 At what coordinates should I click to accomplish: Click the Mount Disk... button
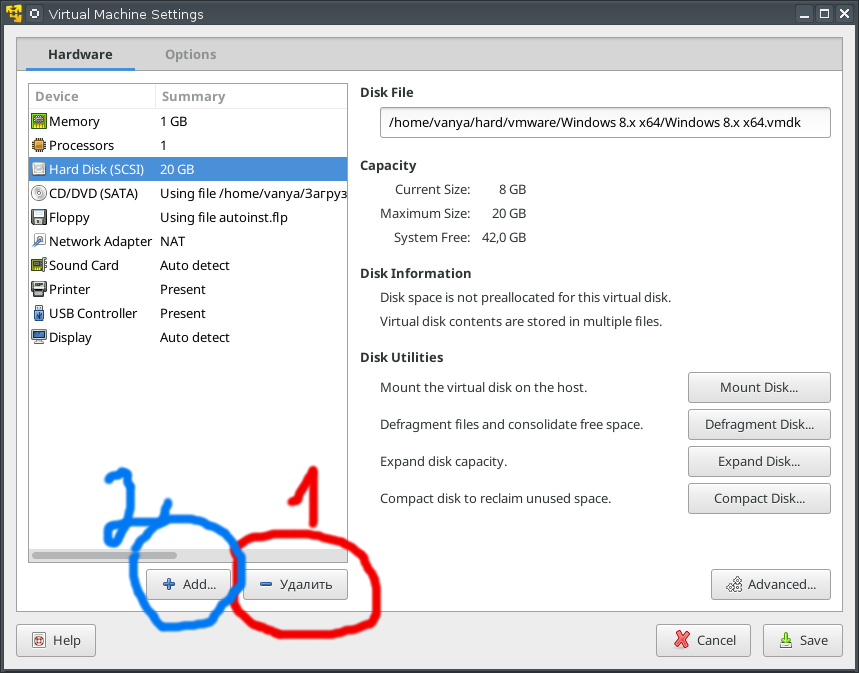point(759,387)
